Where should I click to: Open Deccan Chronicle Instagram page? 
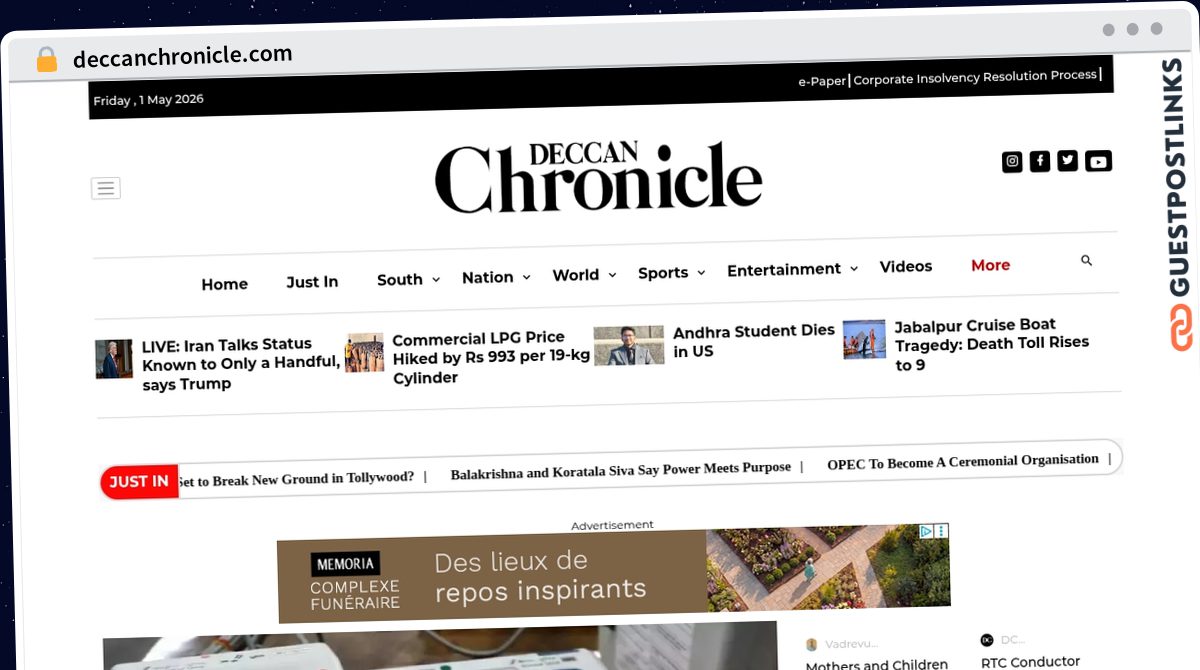pyautogui.click(x=1012, y=161)
